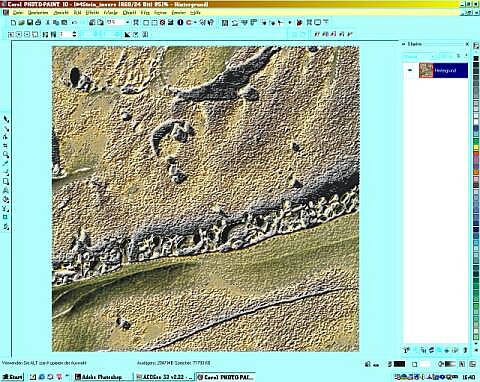This screenshot has height=382, width=480.
Task: Click the last icon at Objects docker bottom
Action: pos(465,350)
